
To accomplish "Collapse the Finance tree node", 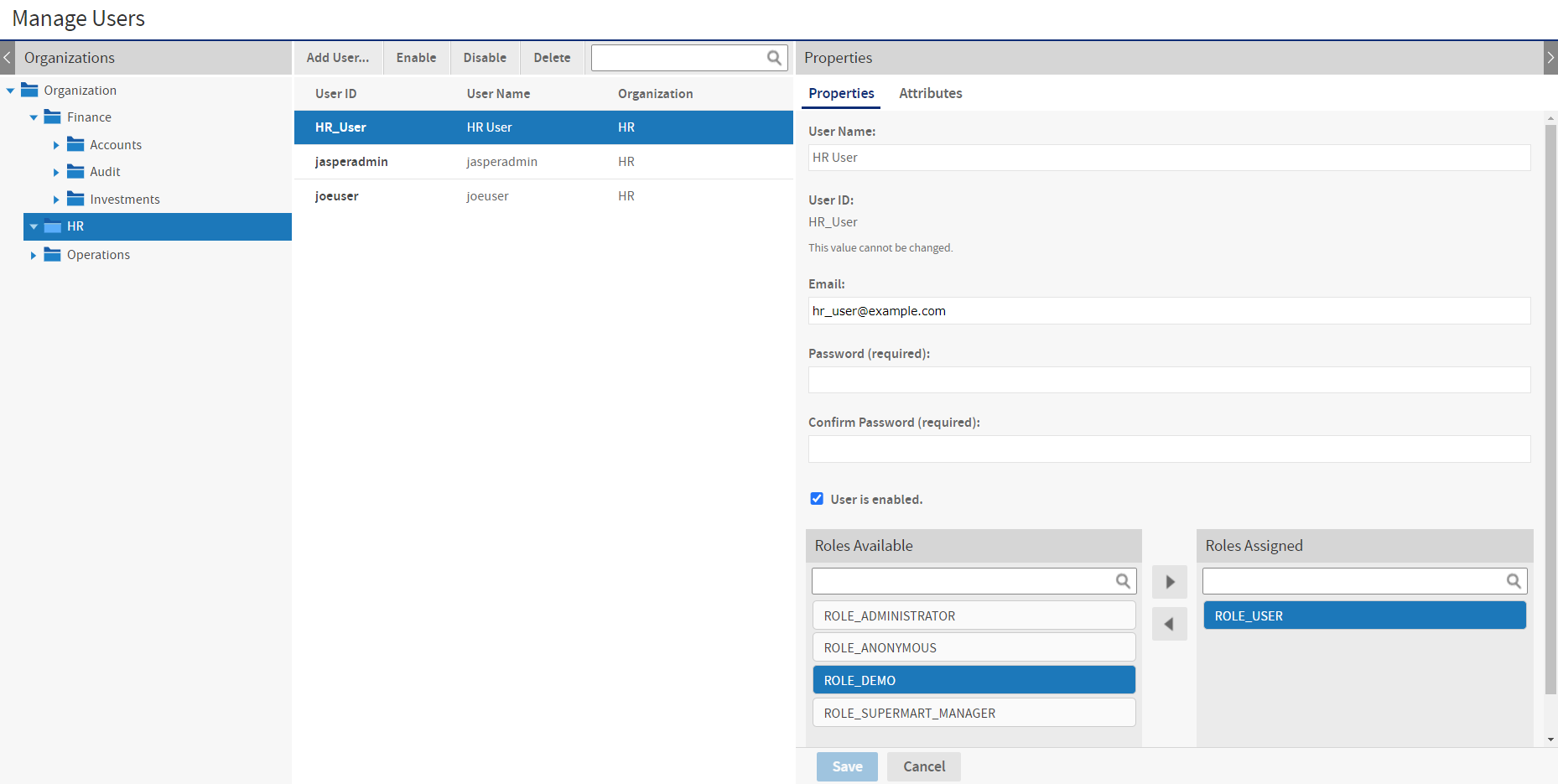I will (34, 117).
